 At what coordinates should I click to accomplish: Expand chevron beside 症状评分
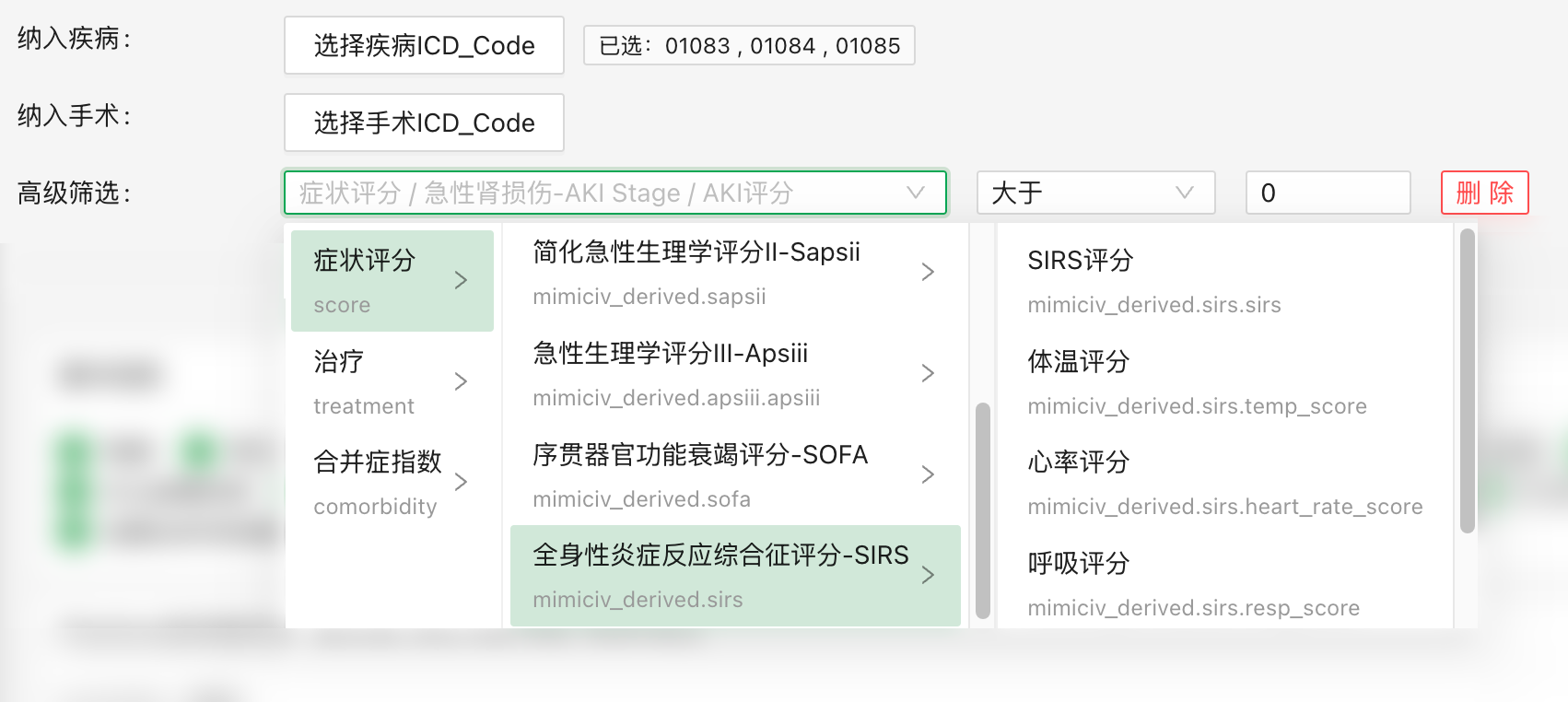462,280
